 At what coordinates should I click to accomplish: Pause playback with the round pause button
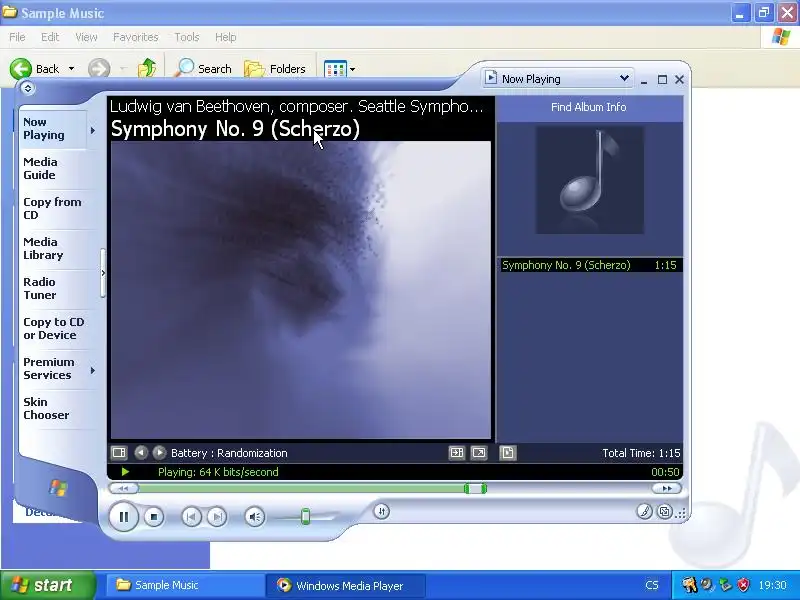123,517
